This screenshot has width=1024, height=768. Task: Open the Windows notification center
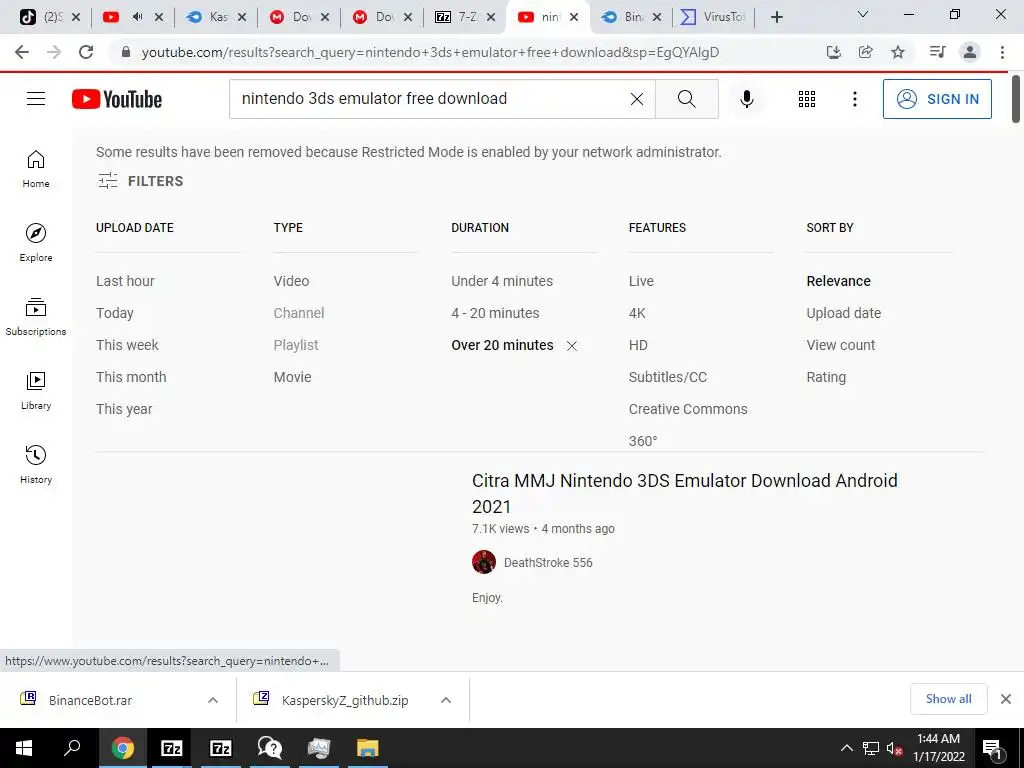[x=993, y=748]
